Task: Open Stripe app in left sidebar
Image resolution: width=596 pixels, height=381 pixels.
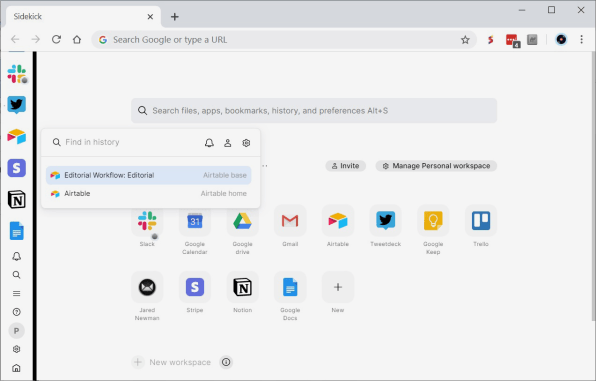Action: coord(16,168)
